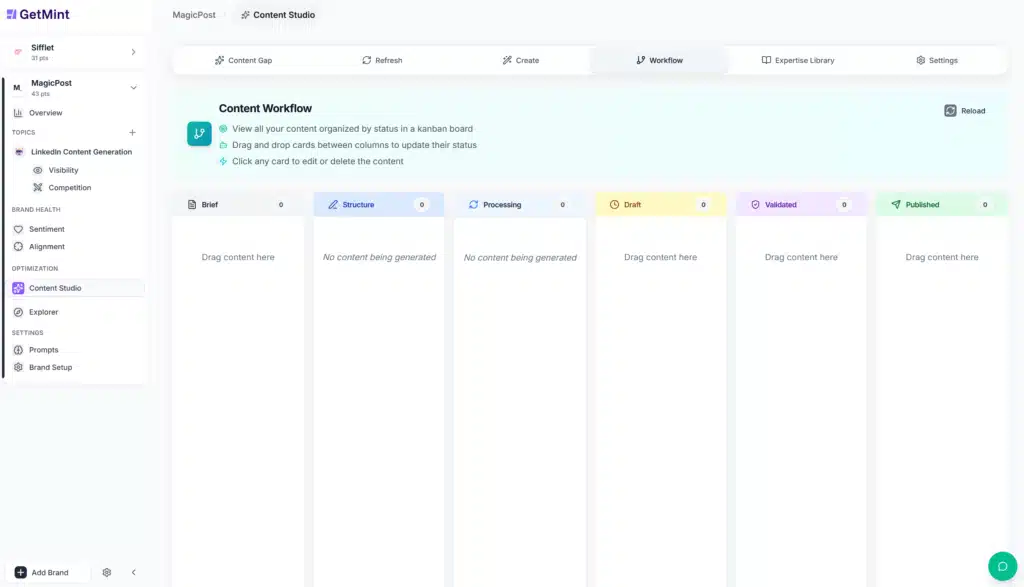Click the Content Studio breadcrumb
This screenshot has height=587, width=1024.
278,15
